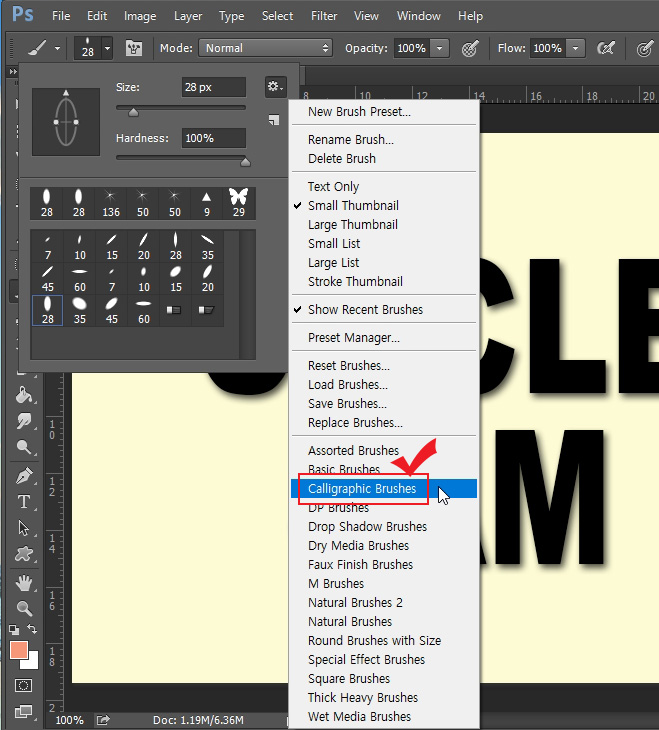Toggle pressure for opacity icon
This screenshot has height=730, width=659.
click(x=470, y=48)
